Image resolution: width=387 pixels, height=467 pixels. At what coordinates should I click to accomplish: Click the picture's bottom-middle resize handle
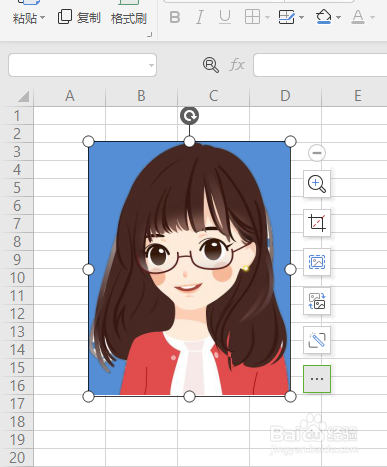(189, 396)
